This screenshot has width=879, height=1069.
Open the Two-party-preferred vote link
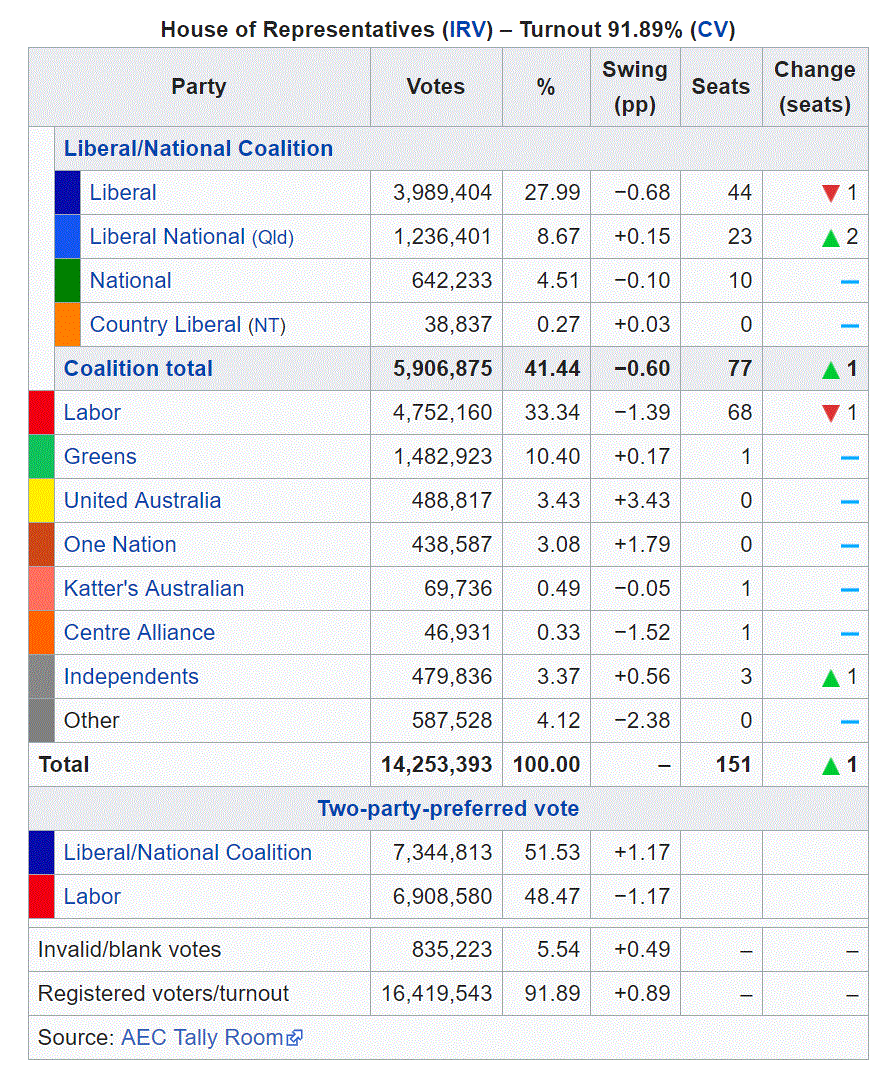(448, 809)
